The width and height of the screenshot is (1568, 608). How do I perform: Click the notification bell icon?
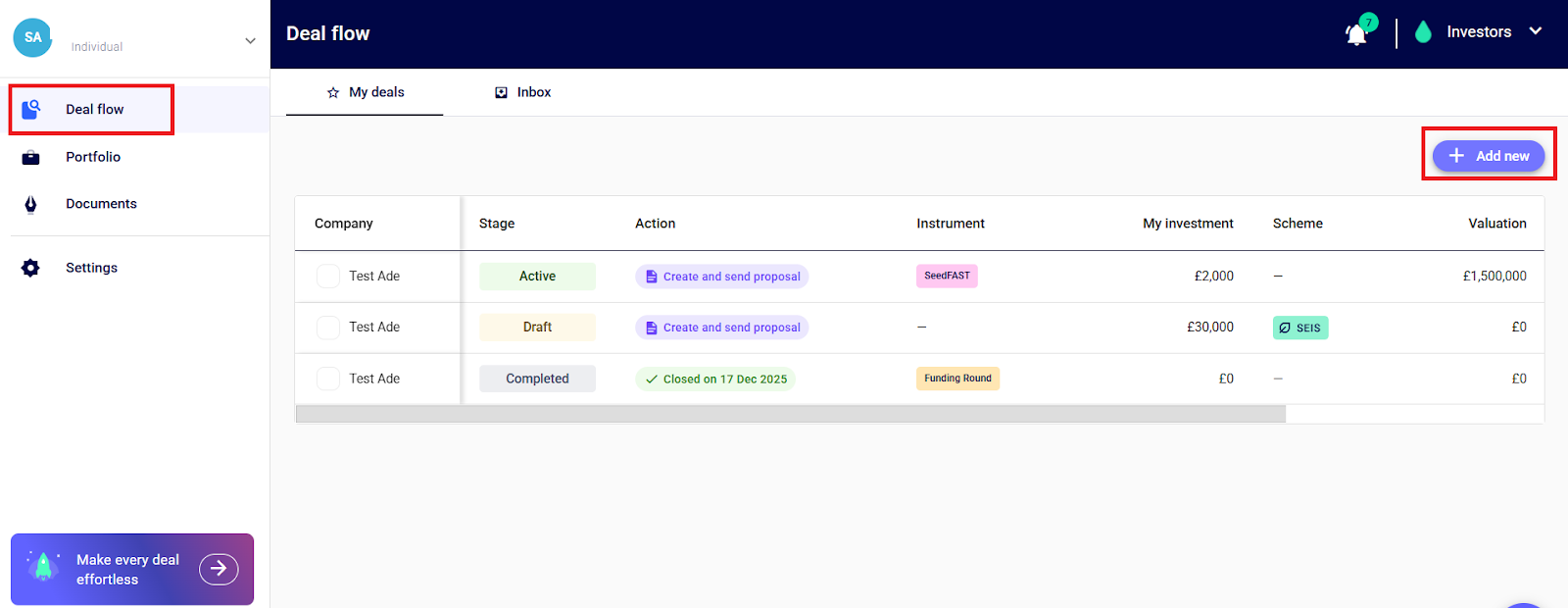coord(1356,34)
